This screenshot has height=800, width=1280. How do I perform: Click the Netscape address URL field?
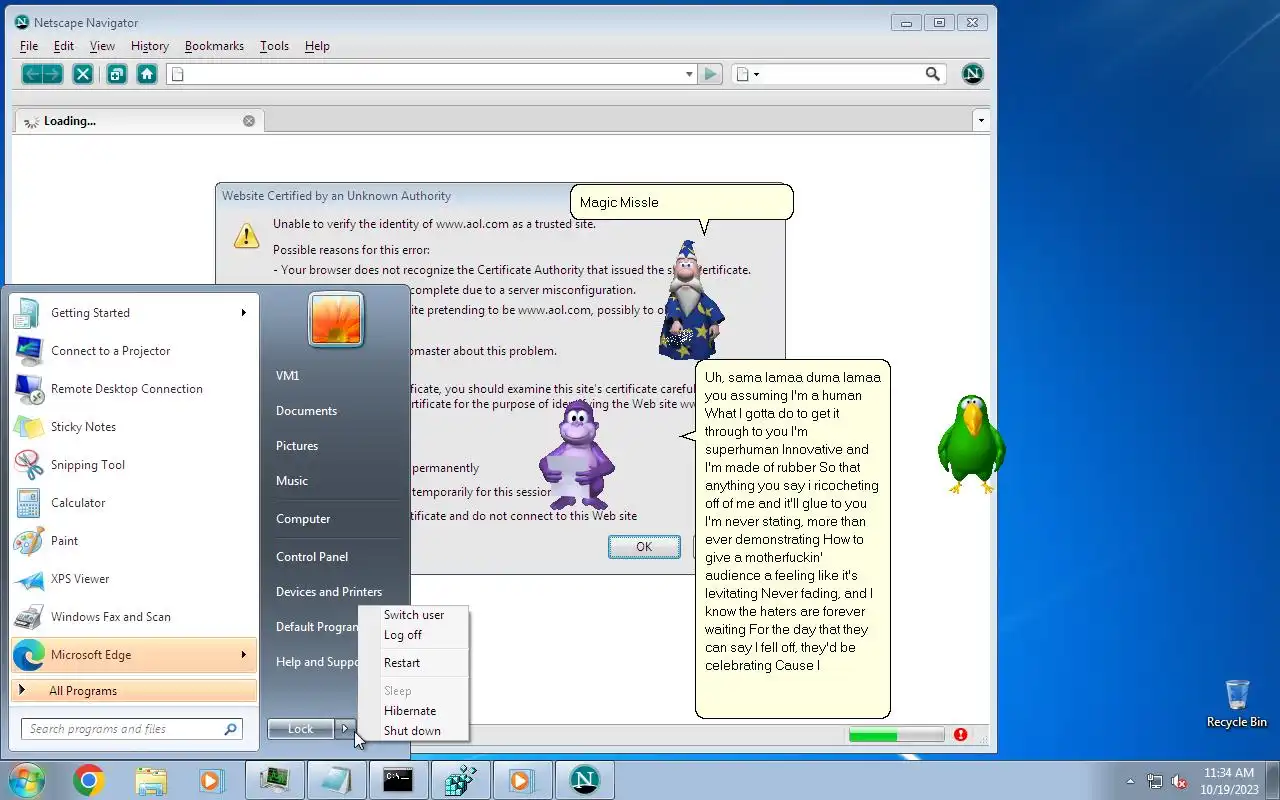tap(431, 74)
